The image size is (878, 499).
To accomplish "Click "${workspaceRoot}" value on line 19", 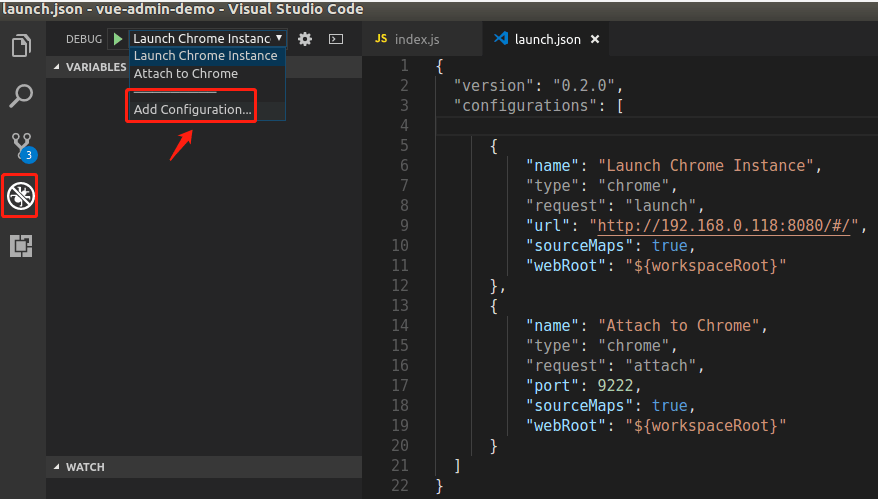I will (706, 426).
